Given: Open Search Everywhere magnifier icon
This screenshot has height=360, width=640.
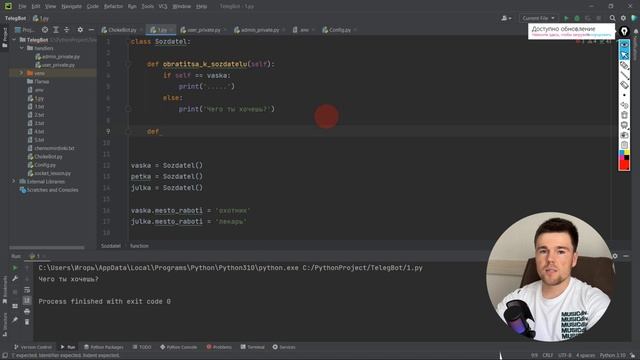Looking at the screenshot, I should tap(612, 18).
